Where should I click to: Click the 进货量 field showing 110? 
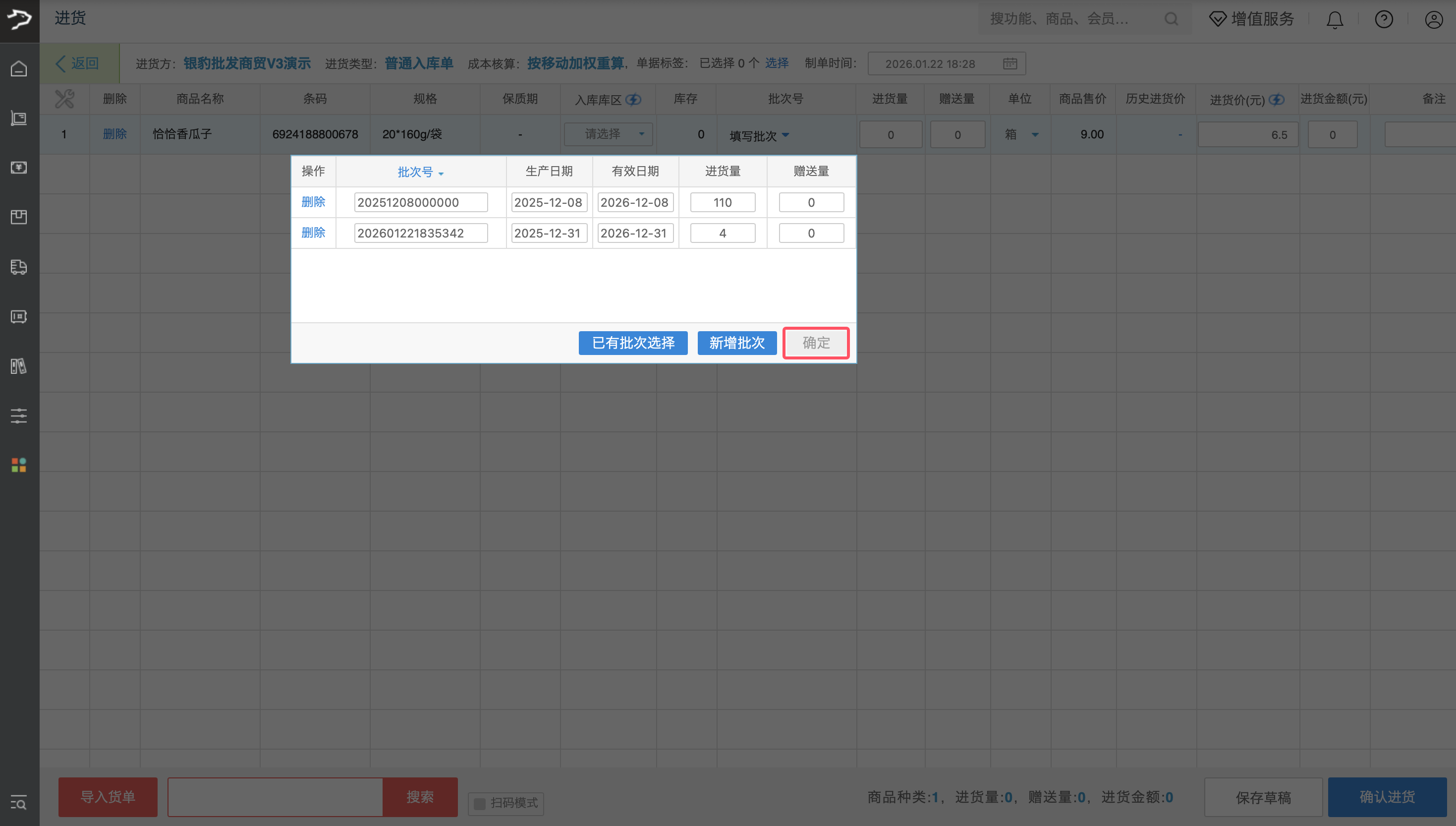click(723, 202)
